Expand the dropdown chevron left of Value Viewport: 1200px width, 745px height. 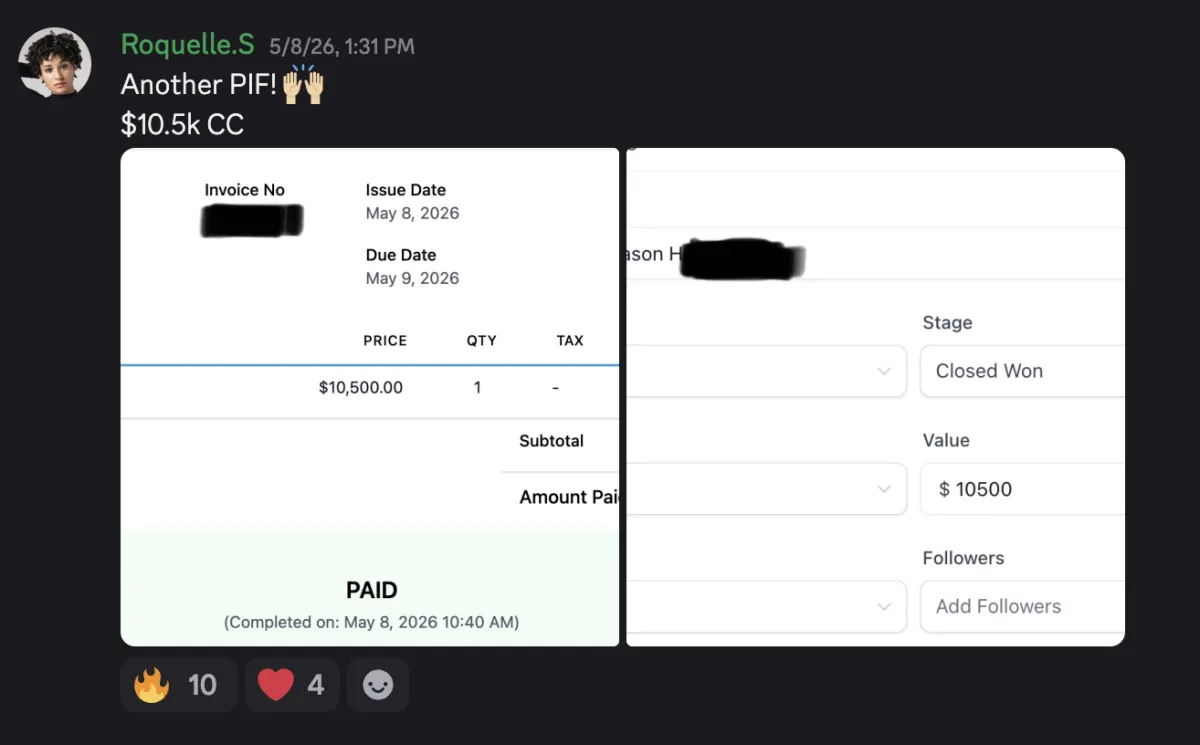884,489
